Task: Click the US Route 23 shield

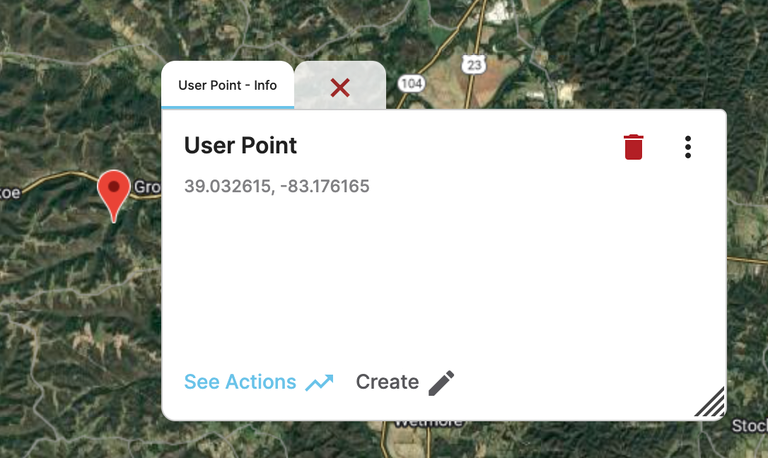Action: (x=474, y=64)
